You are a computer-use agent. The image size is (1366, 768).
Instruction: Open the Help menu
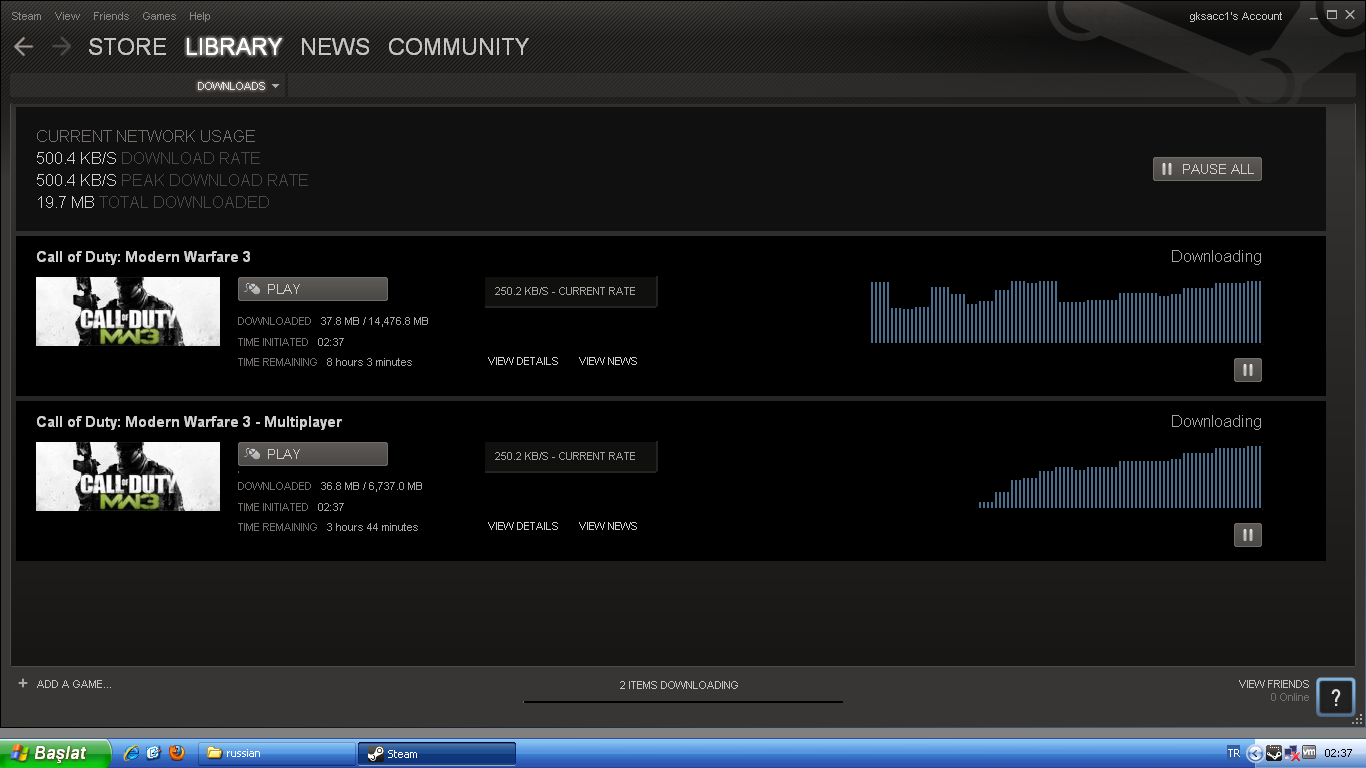[200, 16]
